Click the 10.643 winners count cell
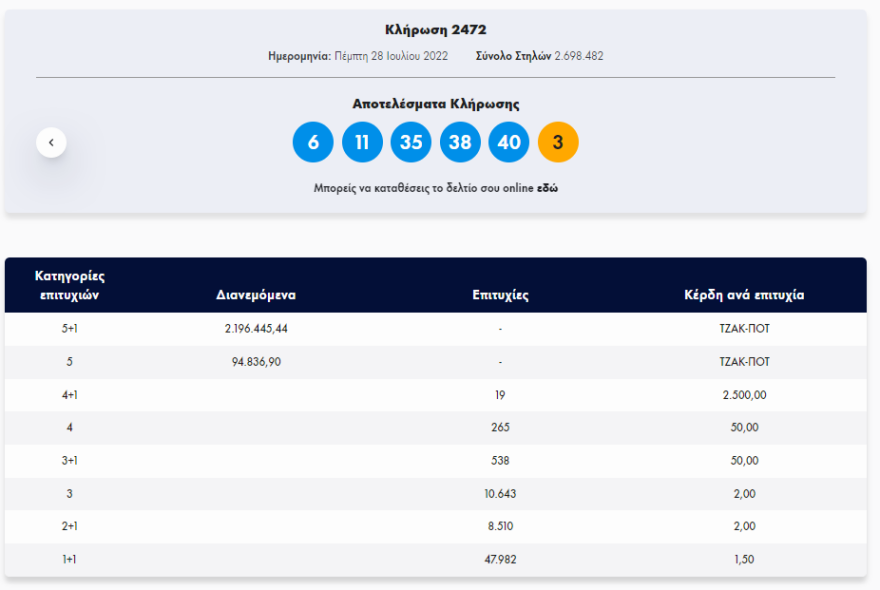Viewport: 880px width, 590px height. [x=500, y=494]
